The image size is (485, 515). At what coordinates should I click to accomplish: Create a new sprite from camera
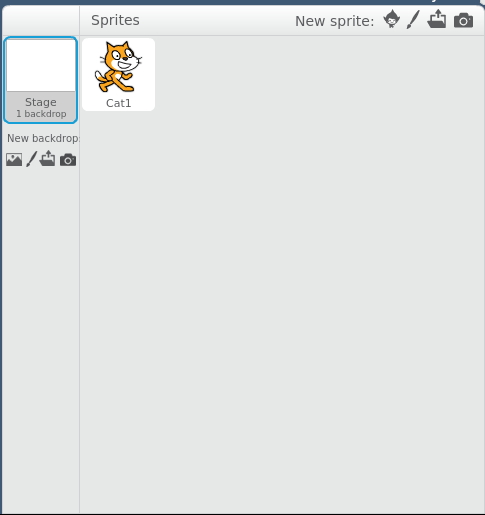tap(463, 20)
